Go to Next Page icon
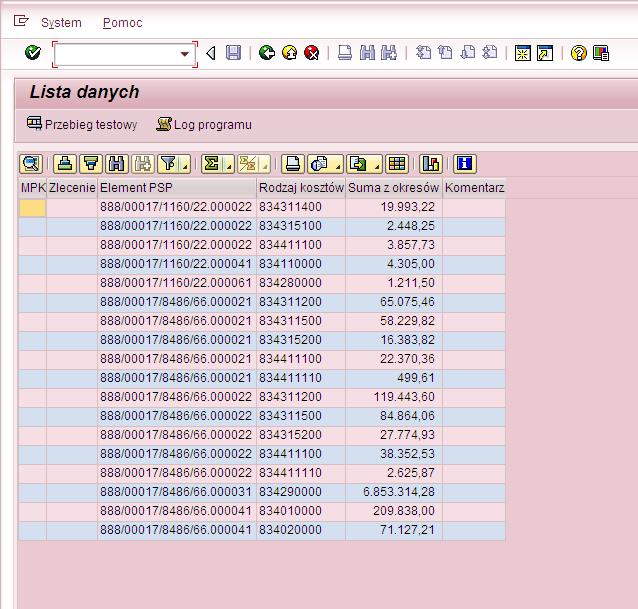This screenshot has width=638, height=609. pyautogui.click(x=468, y=53)
